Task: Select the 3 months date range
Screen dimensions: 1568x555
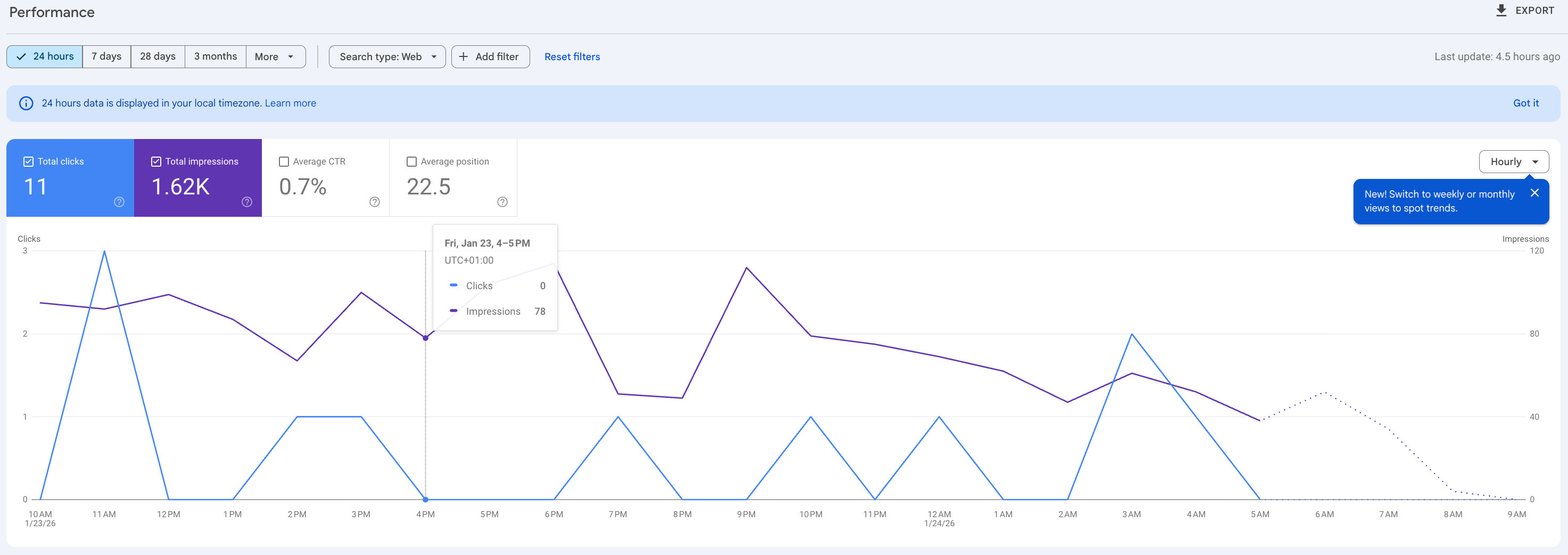Action: pyautogui.click(x=216, y=56)
